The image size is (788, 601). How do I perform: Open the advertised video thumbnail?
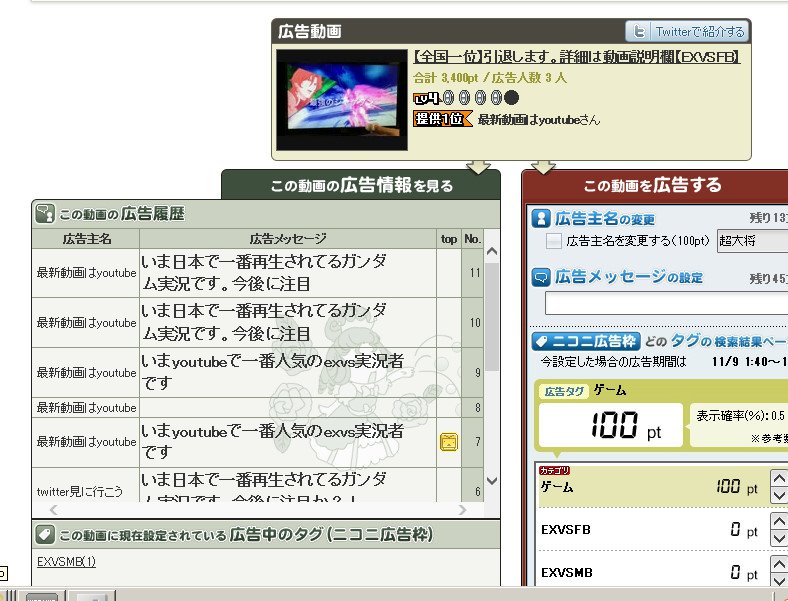pyautogui.click(x=342, y=99)
